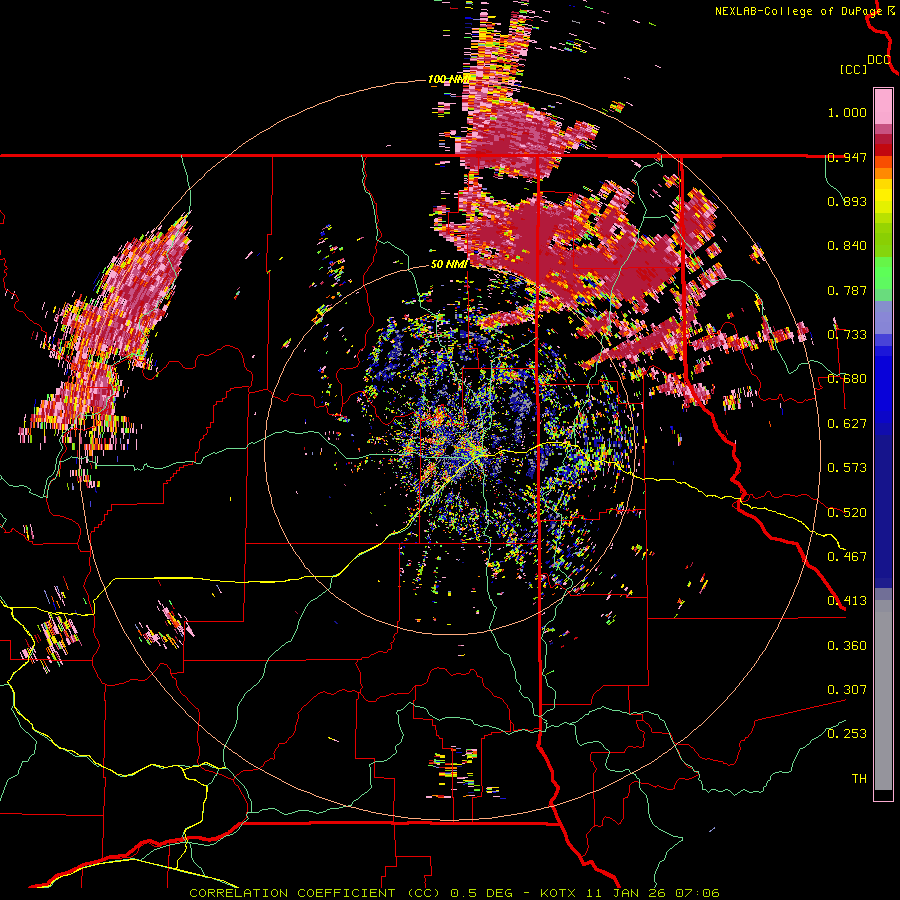This screenshot has height=900, width=900.
Task: Click the 0.893 value on the color scale
Action: tap(847, 201)
